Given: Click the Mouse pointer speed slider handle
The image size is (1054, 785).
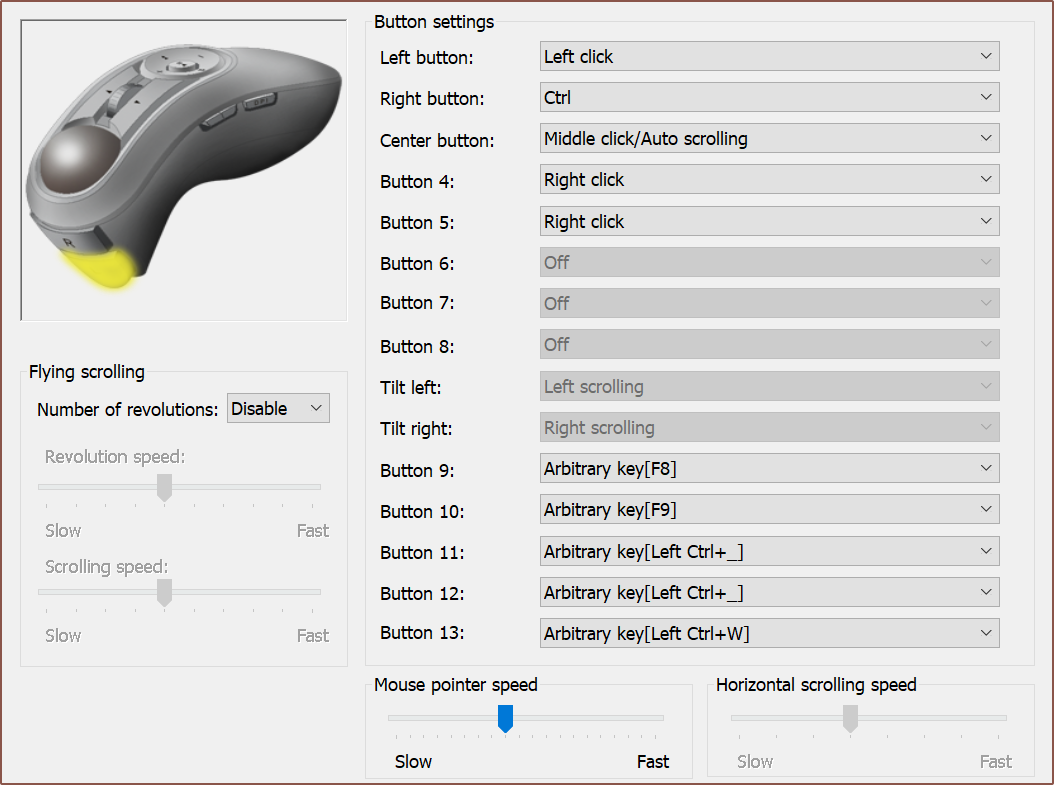Looking at the screenshot, I should (505, 719).
